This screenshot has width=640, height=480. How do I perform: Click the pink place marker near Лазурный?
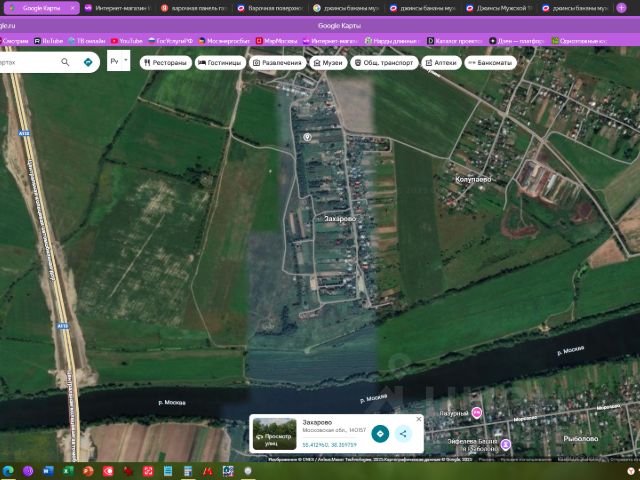[x=477, y=413]
